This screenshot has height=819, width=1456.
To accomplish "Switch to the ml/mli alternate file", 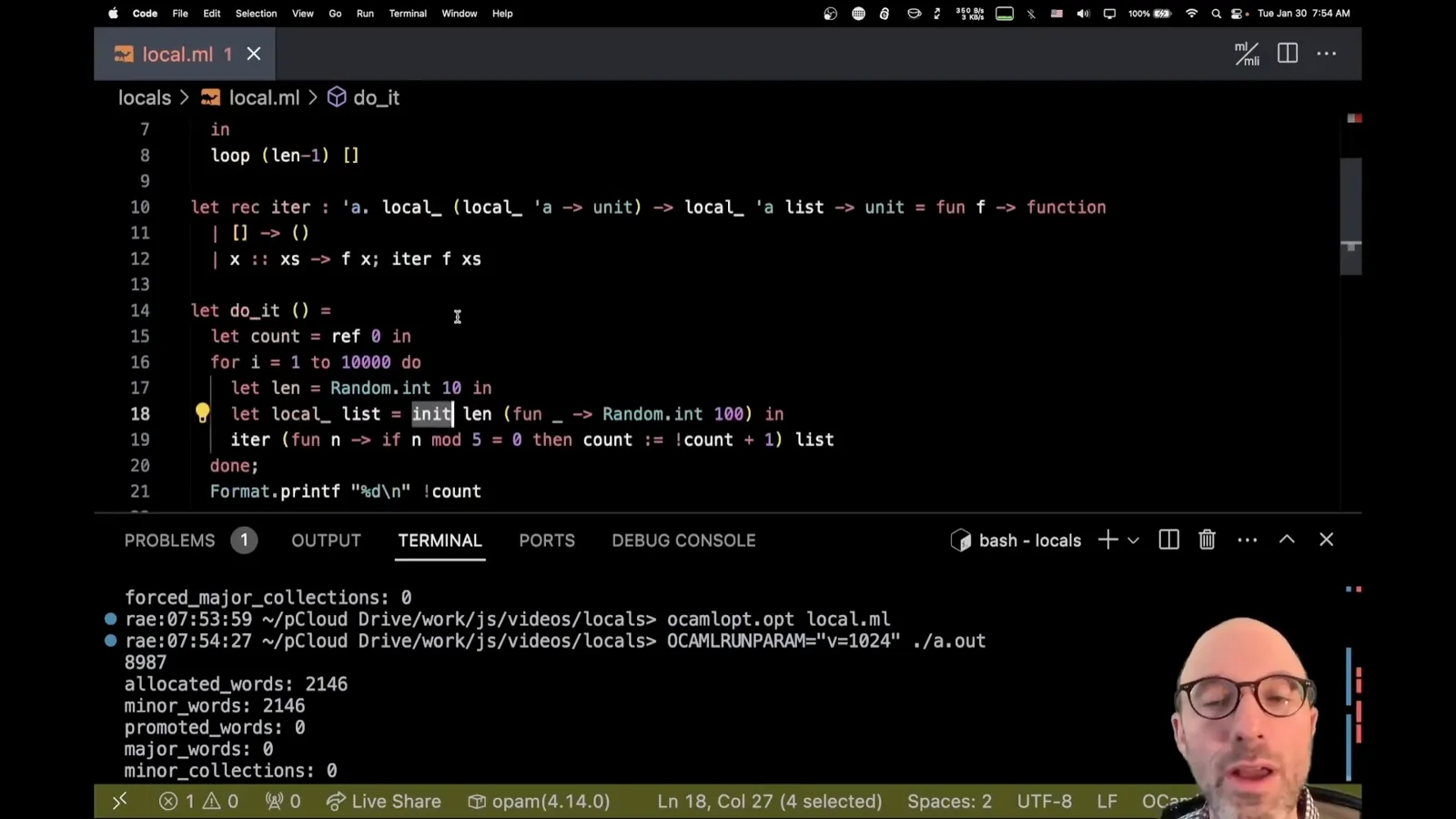I will point(1247,54).
